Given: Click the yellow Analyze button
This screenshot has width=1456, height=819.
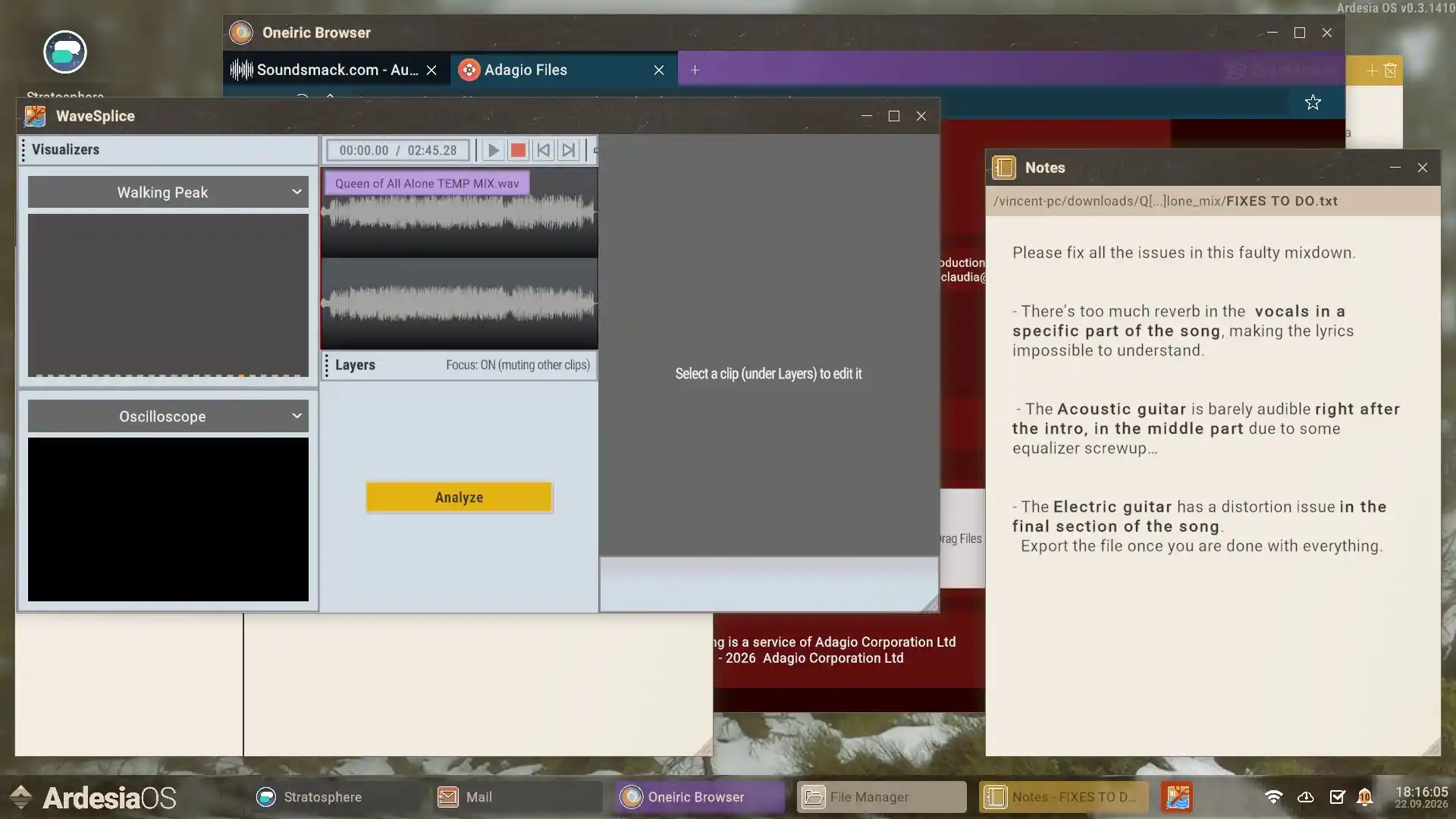Looking at the screenshot, I should [x=459, y=497].
